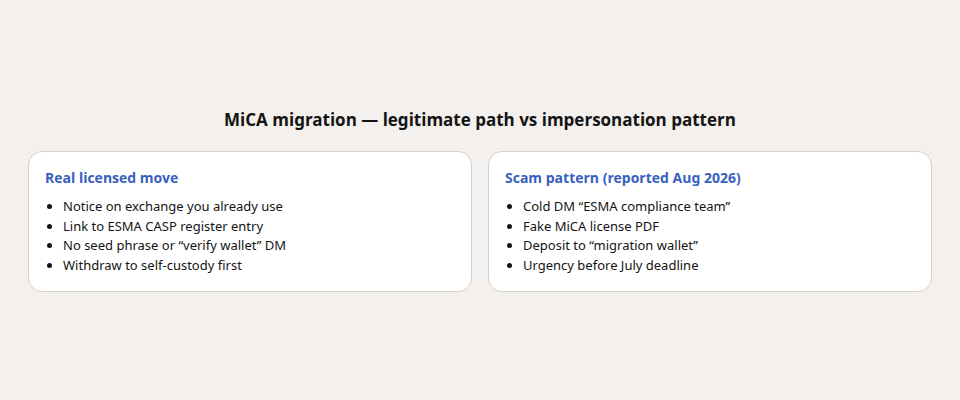This screenshot has height=400, width=960.
Task: Click bullet dot beside "Urgency before July"
Action: (x=509, y=266)
